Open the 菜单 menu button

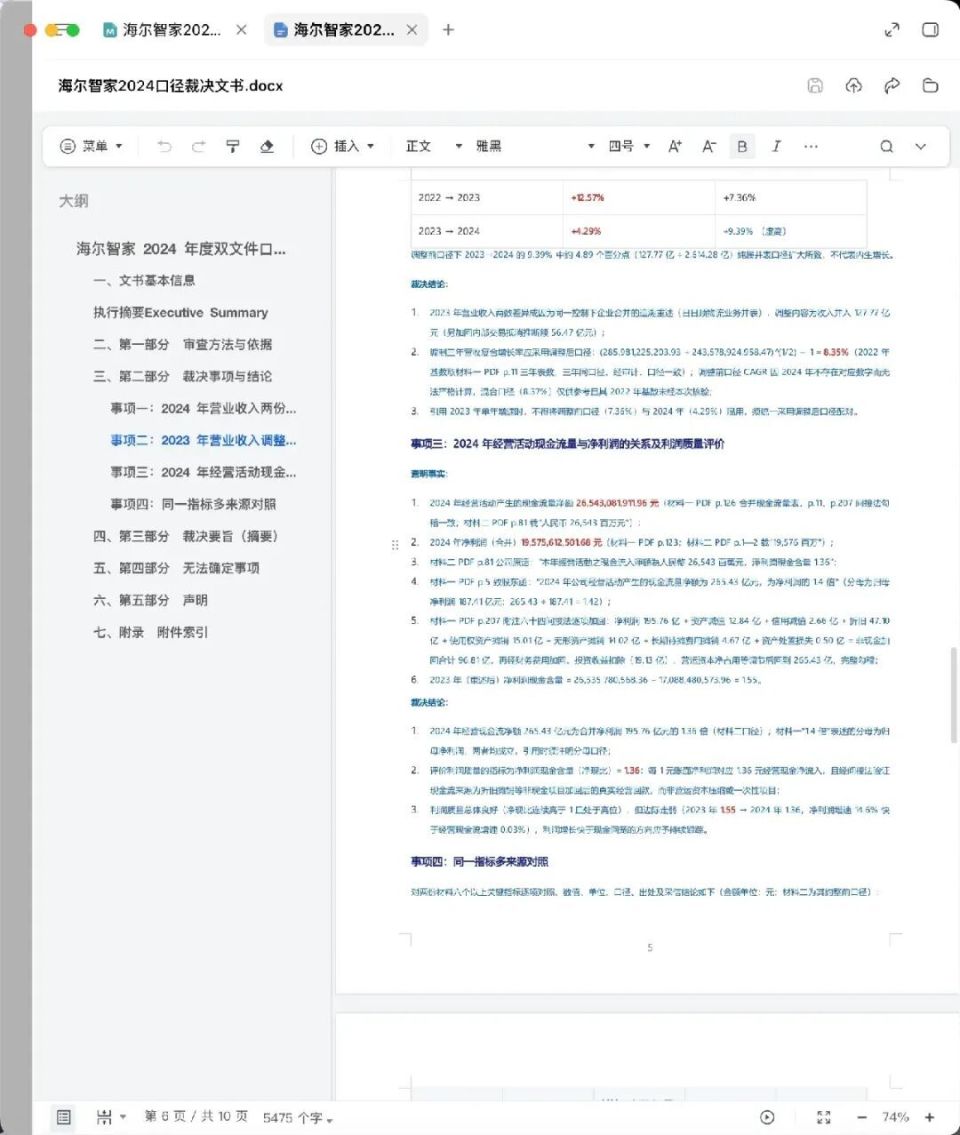pos(90,146)
